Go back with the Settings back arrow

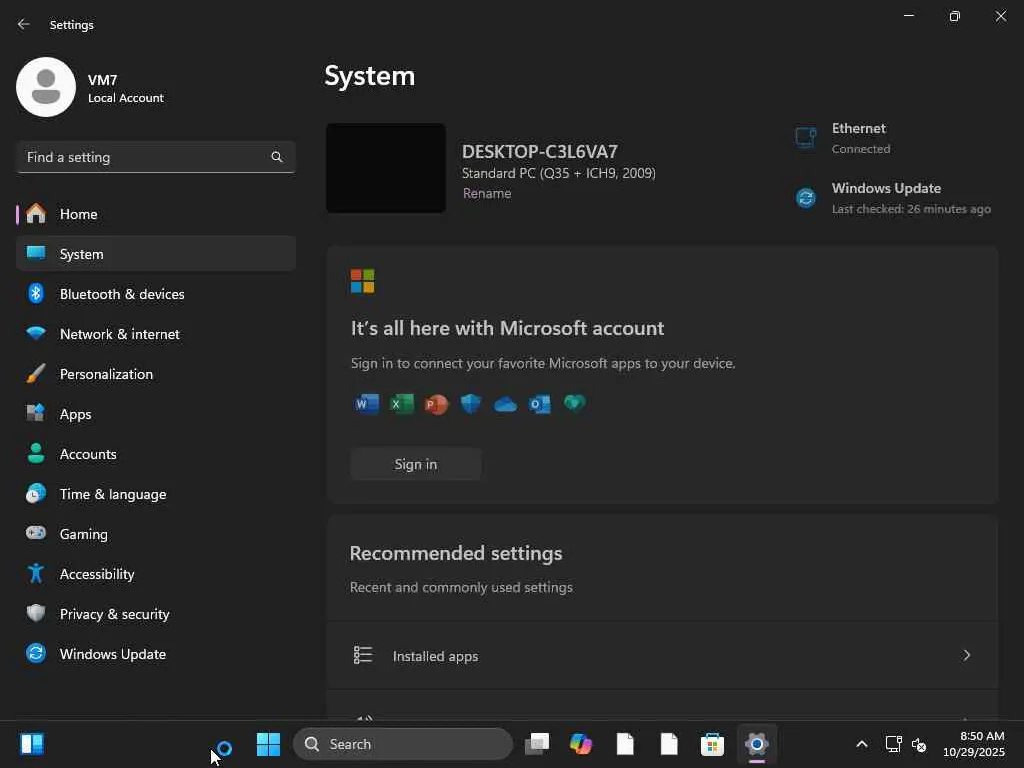point(24,24)
